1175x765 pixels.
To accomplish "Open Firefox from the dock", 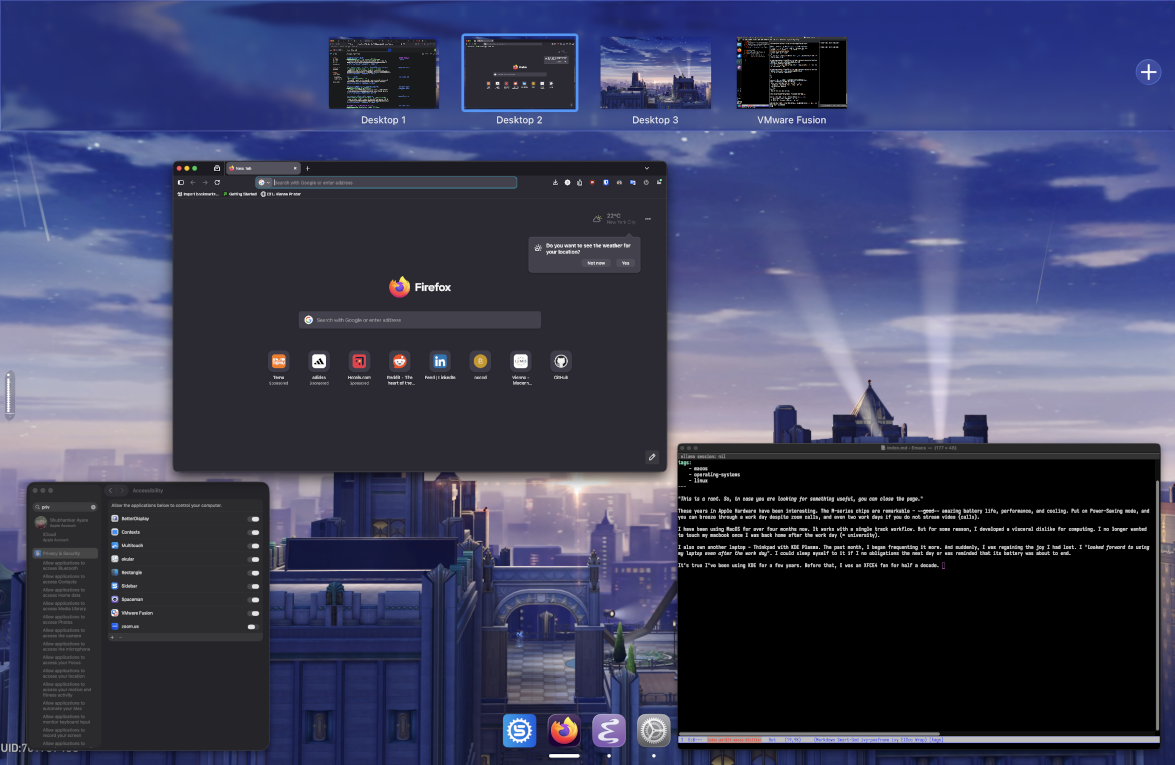I will (x=564, y=730).
